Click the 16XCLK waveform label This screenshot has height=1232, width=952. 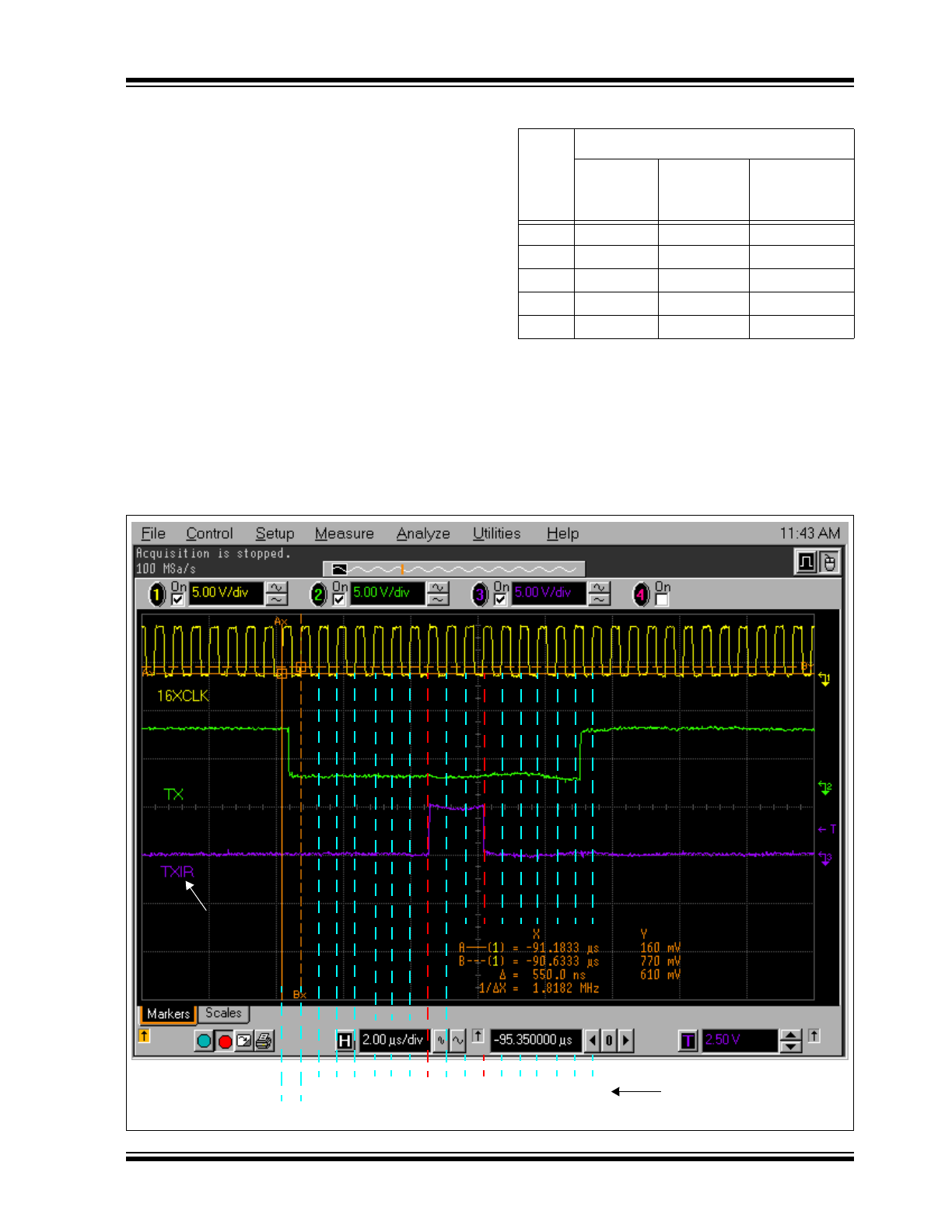(183, 696)
